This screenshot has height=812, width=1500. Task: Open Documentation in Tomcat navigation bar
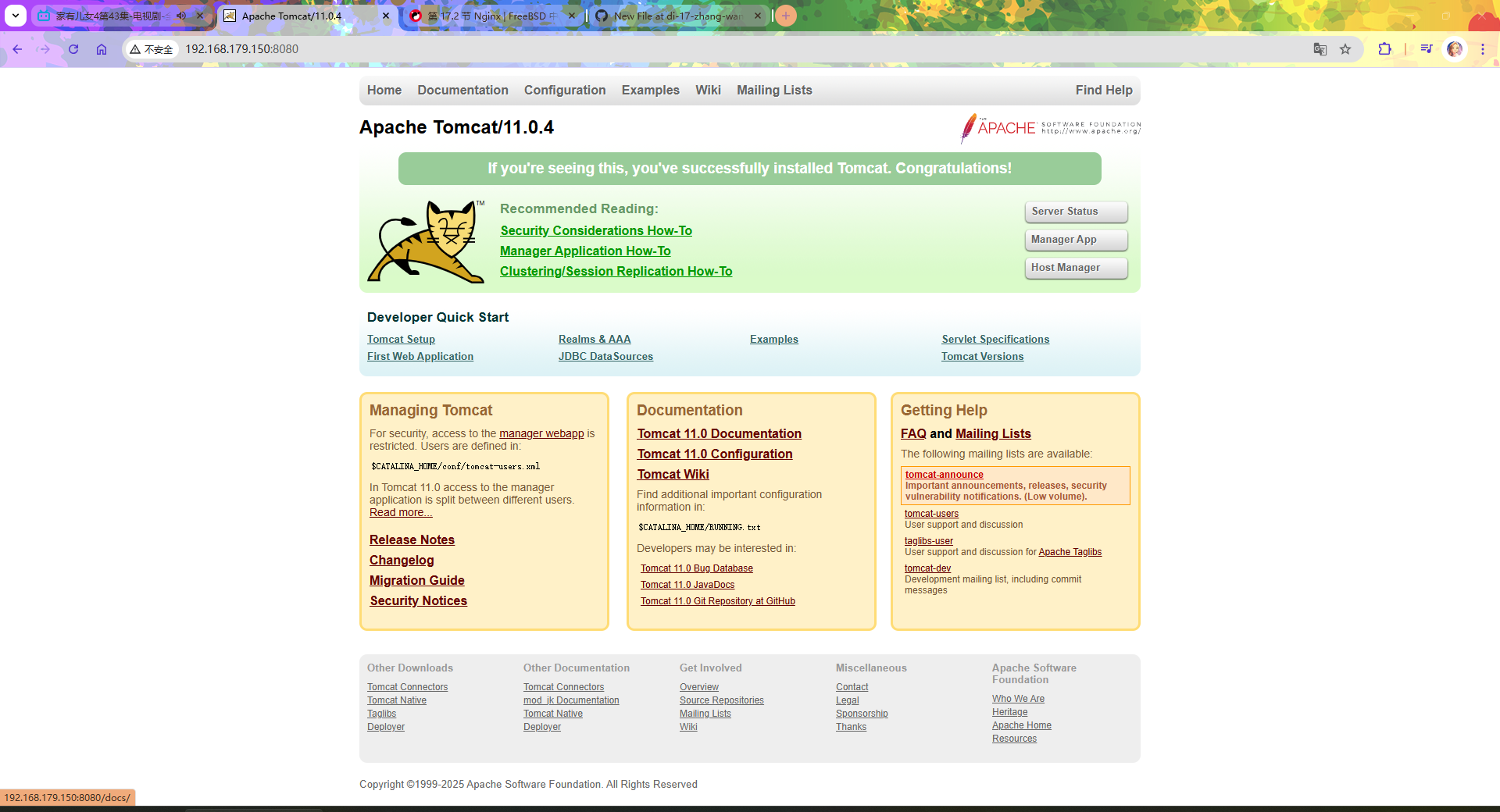[x=462, y=91]
